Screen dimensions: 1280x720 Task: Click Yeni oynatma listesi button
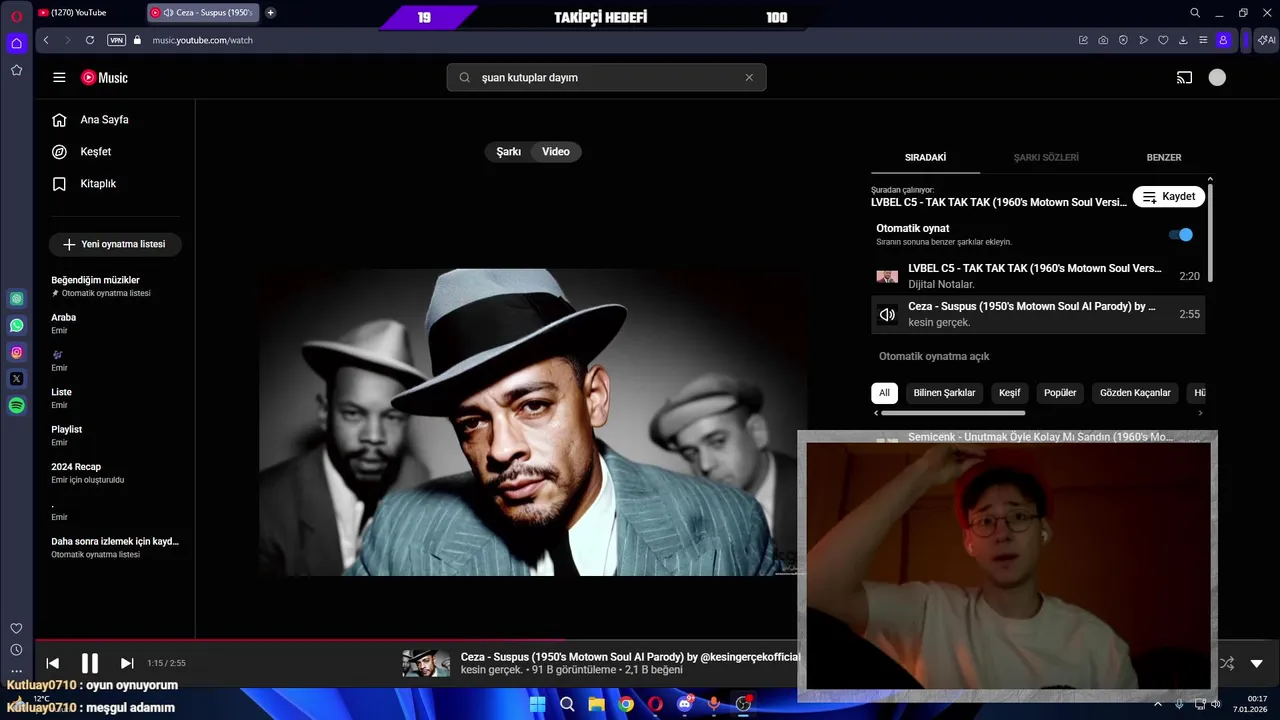coord(115,244)
